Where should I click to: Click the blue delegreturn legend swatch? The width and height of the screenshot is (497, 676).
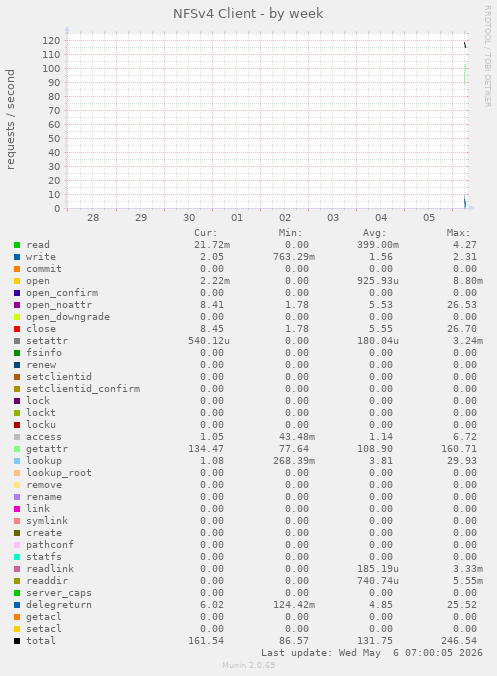[x=17, y=605]
